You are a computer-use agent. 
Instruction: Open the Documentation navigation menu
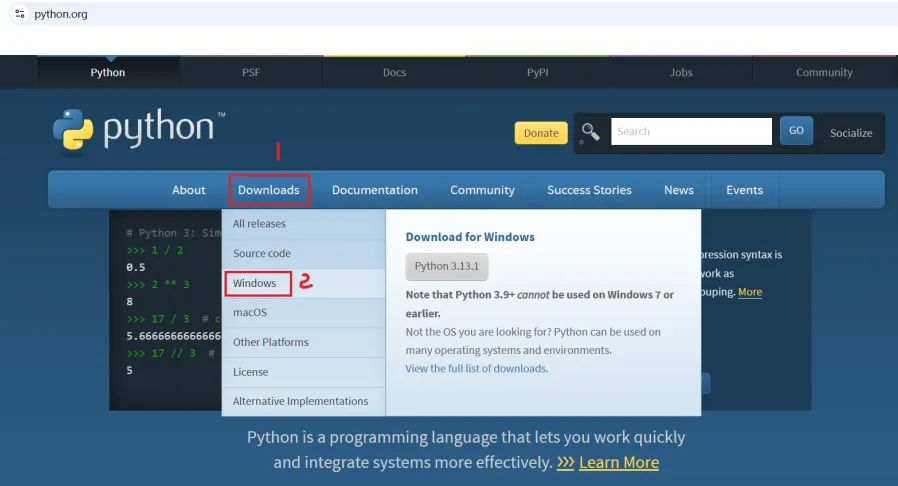coord(375,190)
